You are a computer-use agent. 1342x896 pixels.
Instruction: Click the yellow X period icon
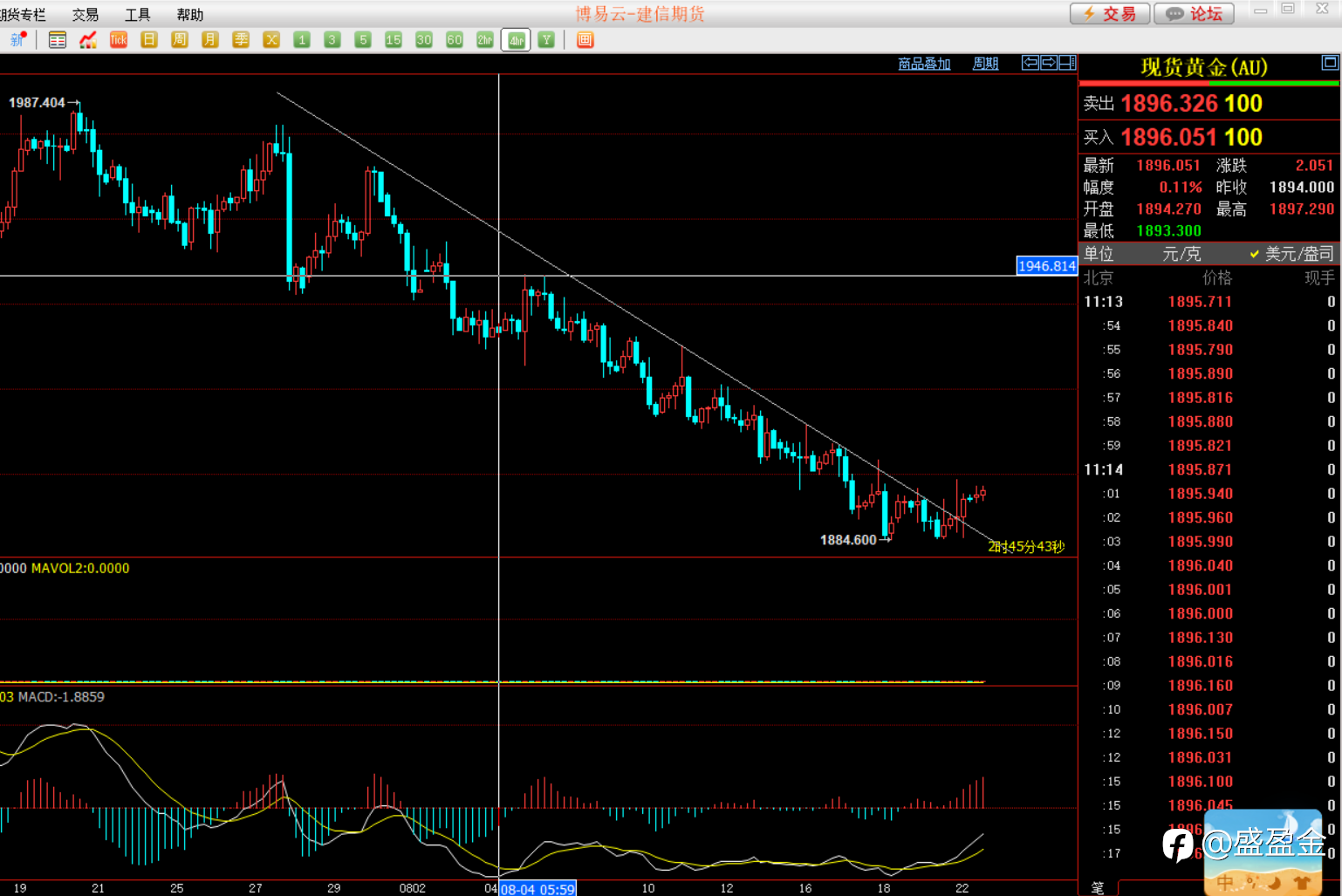tap(271, 40)
